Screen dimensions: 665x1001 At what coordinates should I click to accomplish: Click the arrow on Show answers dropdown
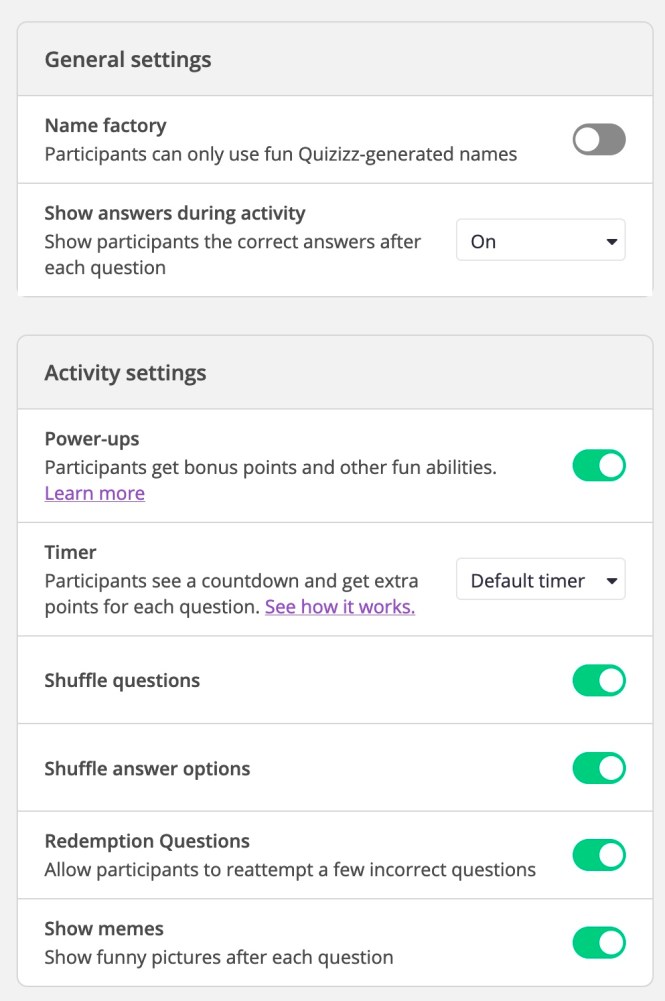[x=611, y=242]
